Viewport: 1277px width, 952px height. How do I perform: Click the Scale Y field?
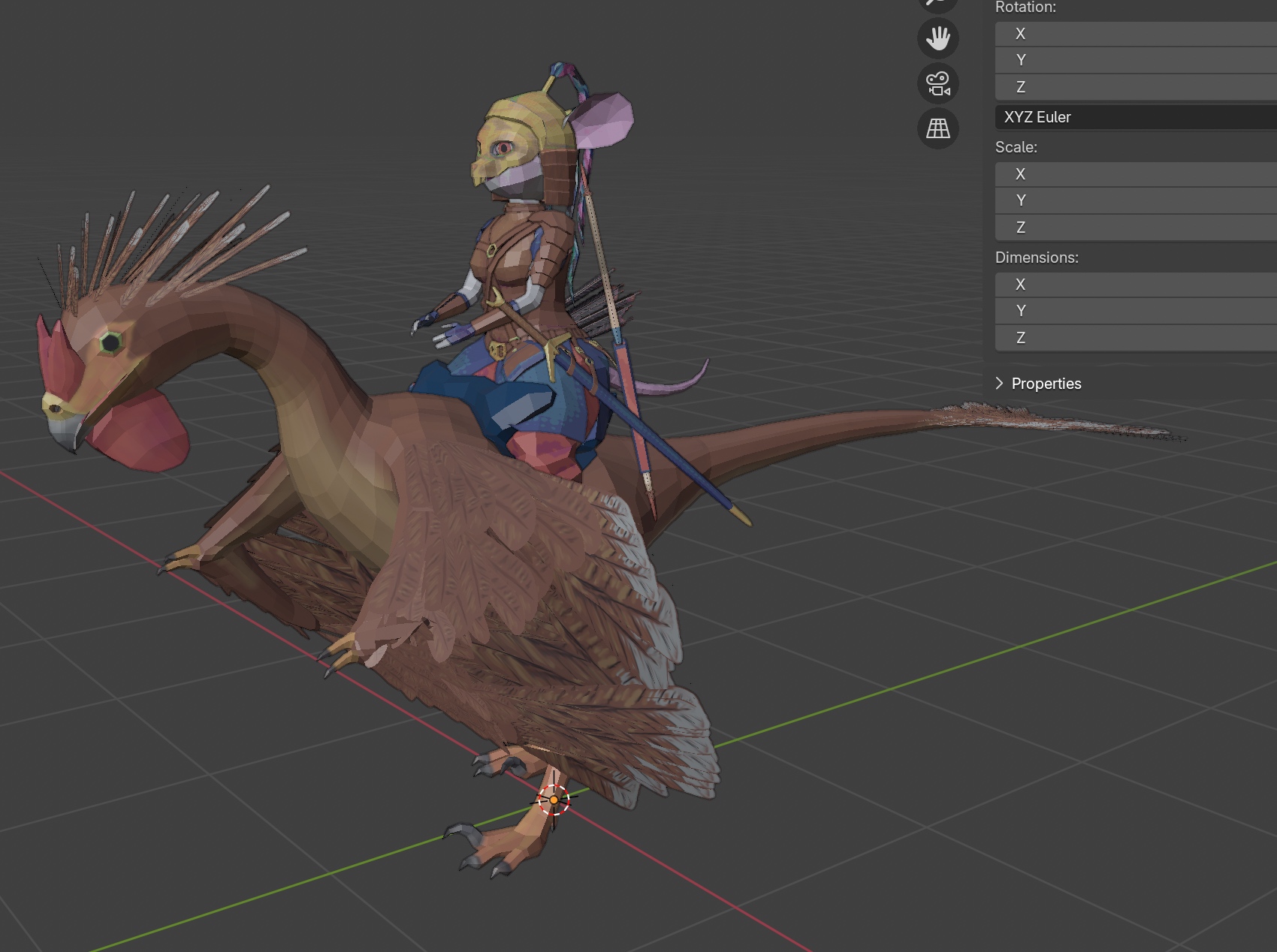[x=1136, y=200]
